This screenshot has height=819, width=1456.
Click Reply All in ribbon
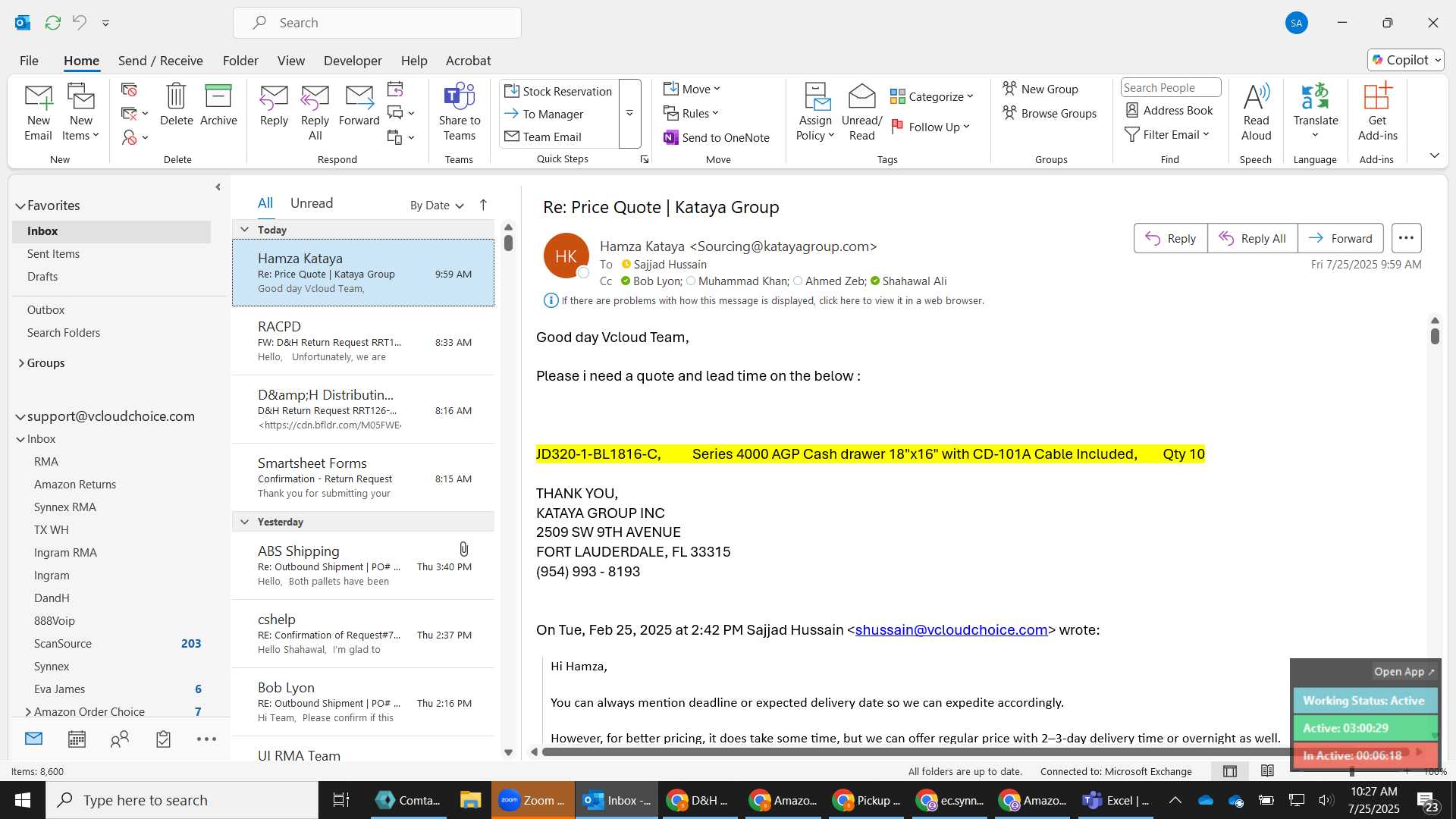315,112
